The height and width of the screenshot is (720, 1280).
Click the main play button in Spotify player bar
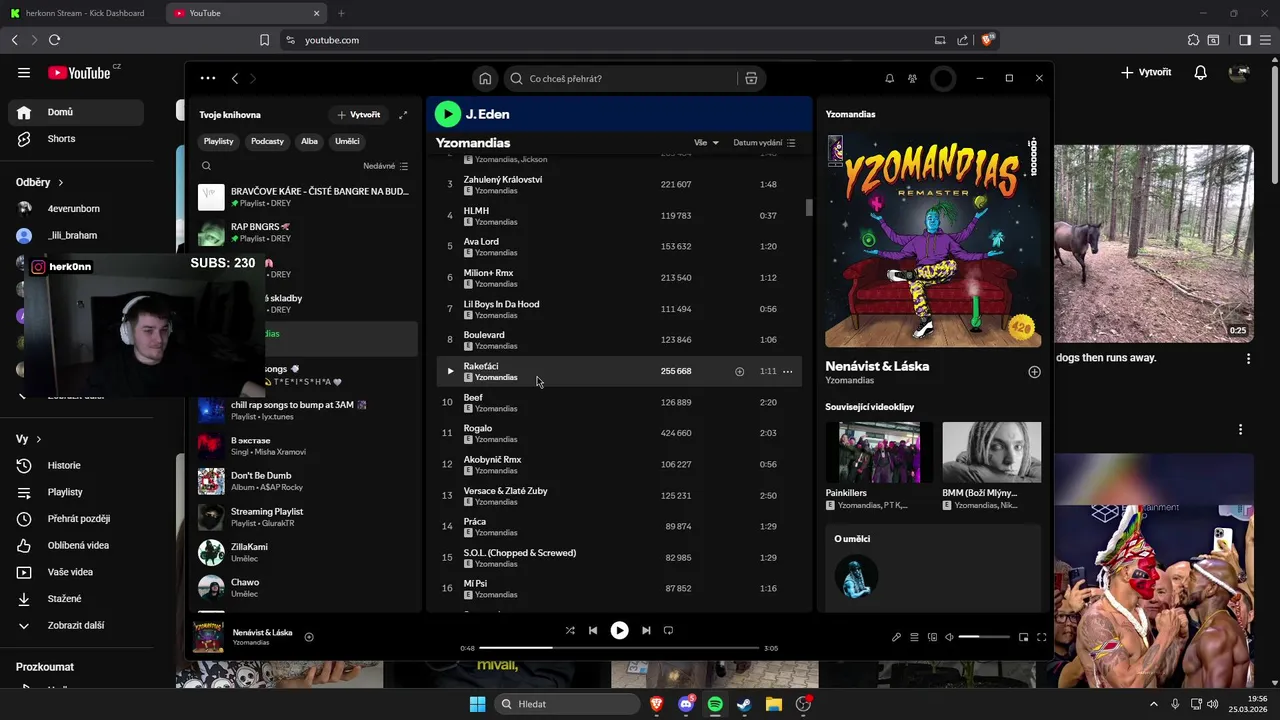pyautogui.click(x=619, y=630)
